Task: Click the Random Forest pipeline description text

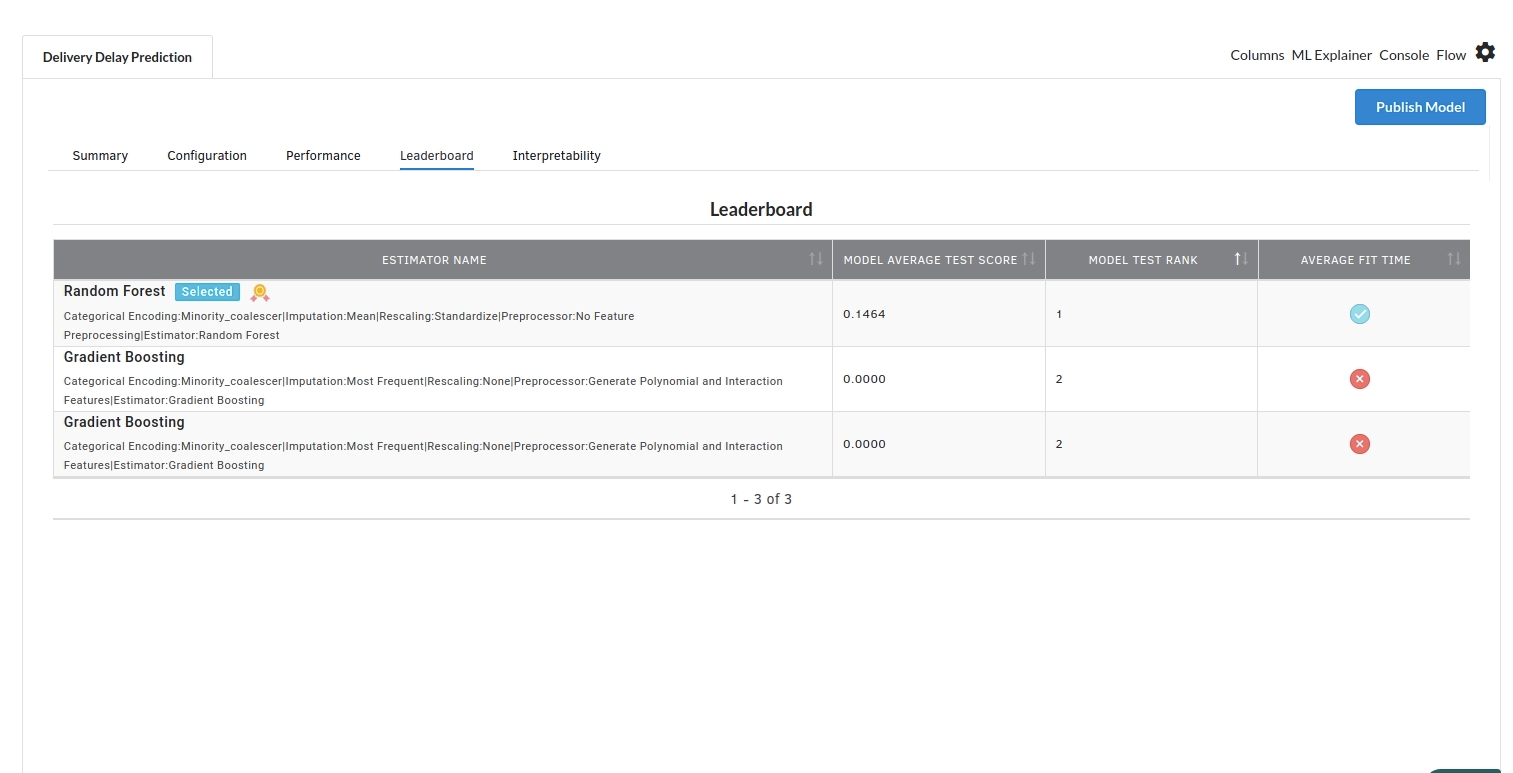Action: [x=349, y=326]
